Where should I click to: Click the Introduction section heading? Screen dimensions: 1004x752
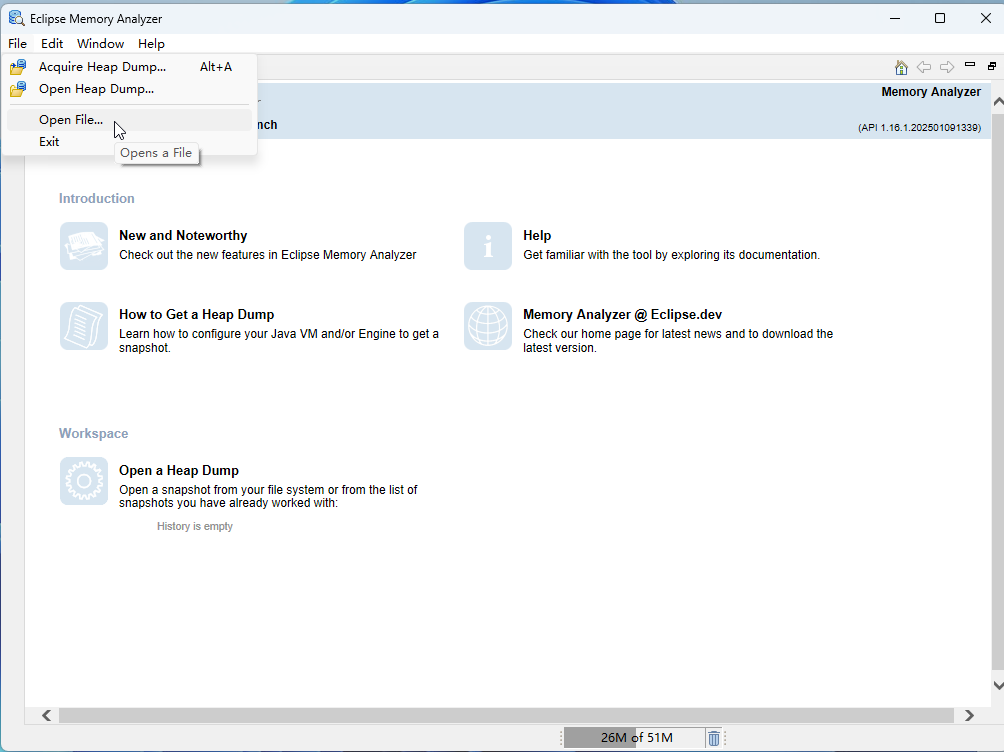point(97,199)
